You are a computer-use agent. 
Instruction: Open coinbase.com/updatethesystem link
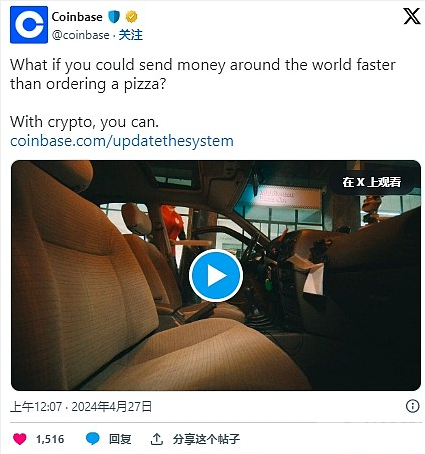click(122, 141)
